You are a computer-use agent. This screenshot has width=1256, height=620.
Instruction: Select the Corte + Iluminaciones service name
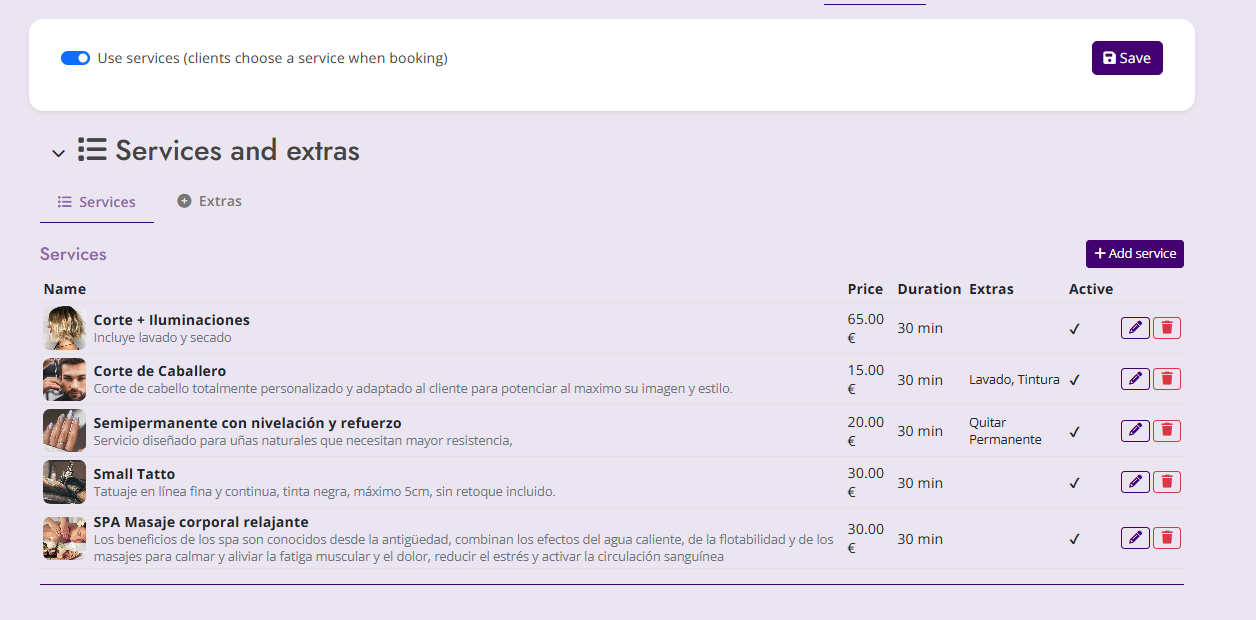click(x=172, y=320)
